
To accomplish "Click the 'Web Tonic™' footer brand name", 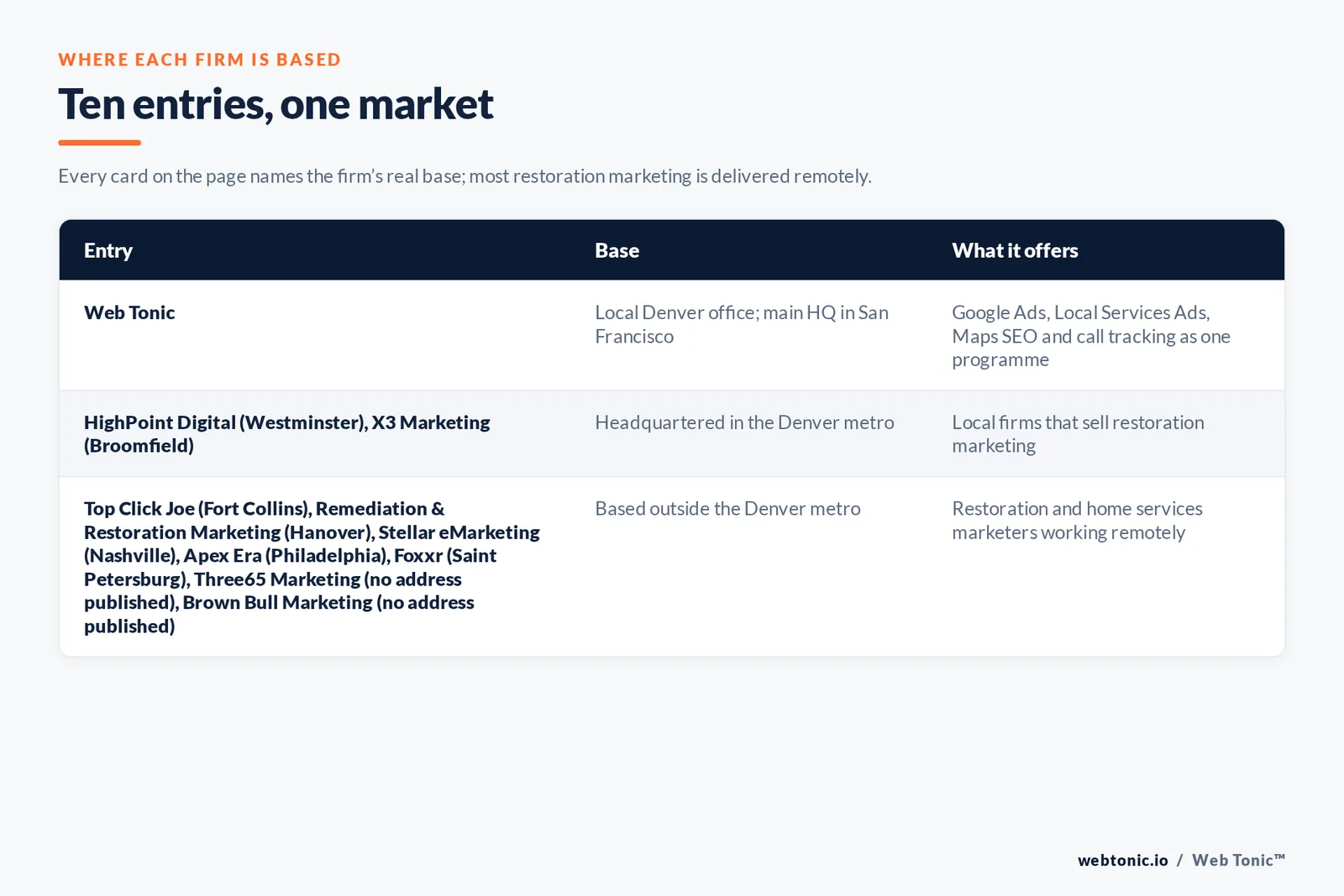I will point(1238,860).
